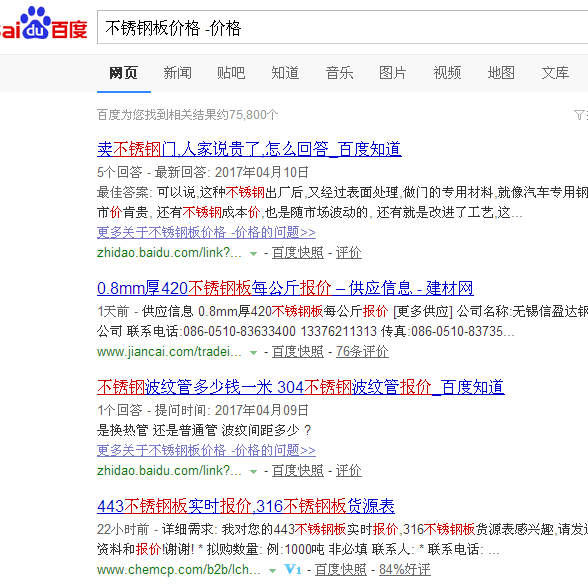The height and width of the screenshot is (588, 588).
Task: Open first 更多关于不锈钢板价格 问题 link
Action: (206, 232)
